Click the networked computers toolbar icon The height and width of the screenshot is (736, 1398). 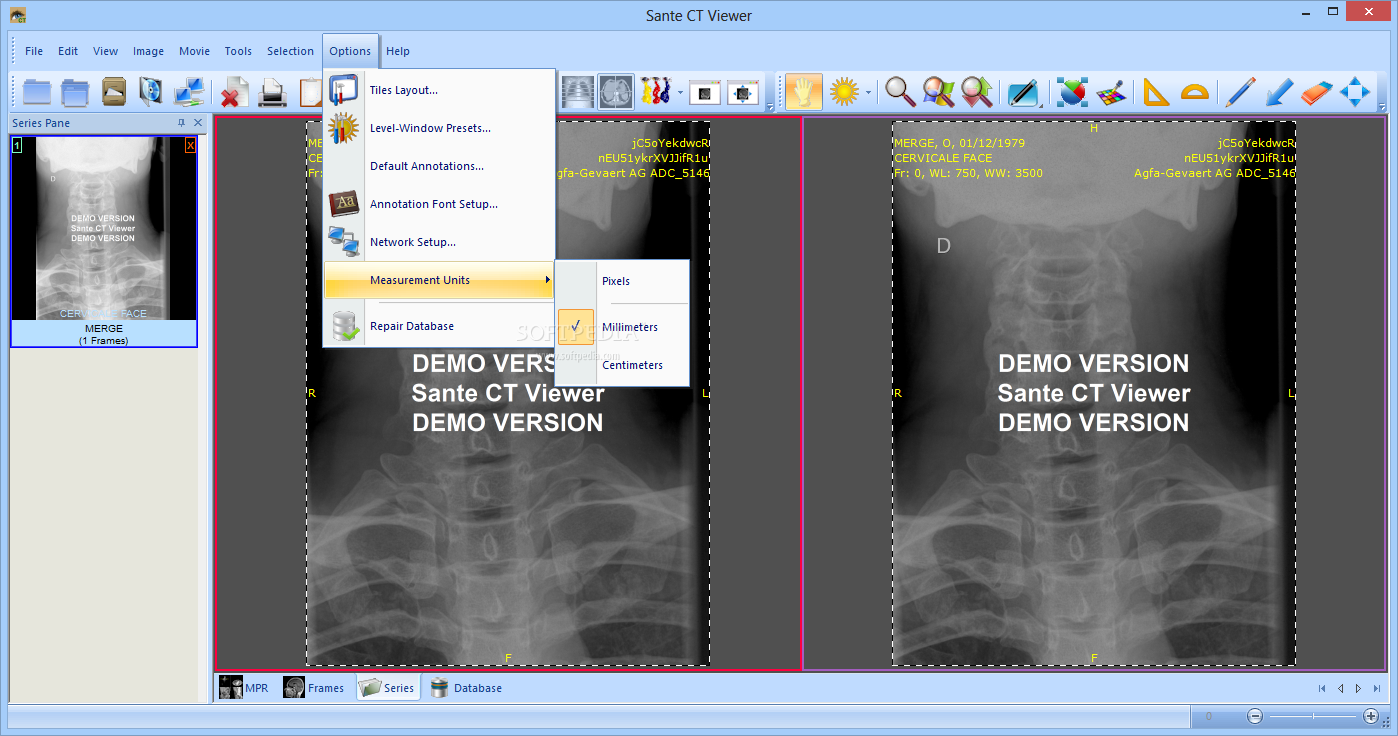[189, 92]
